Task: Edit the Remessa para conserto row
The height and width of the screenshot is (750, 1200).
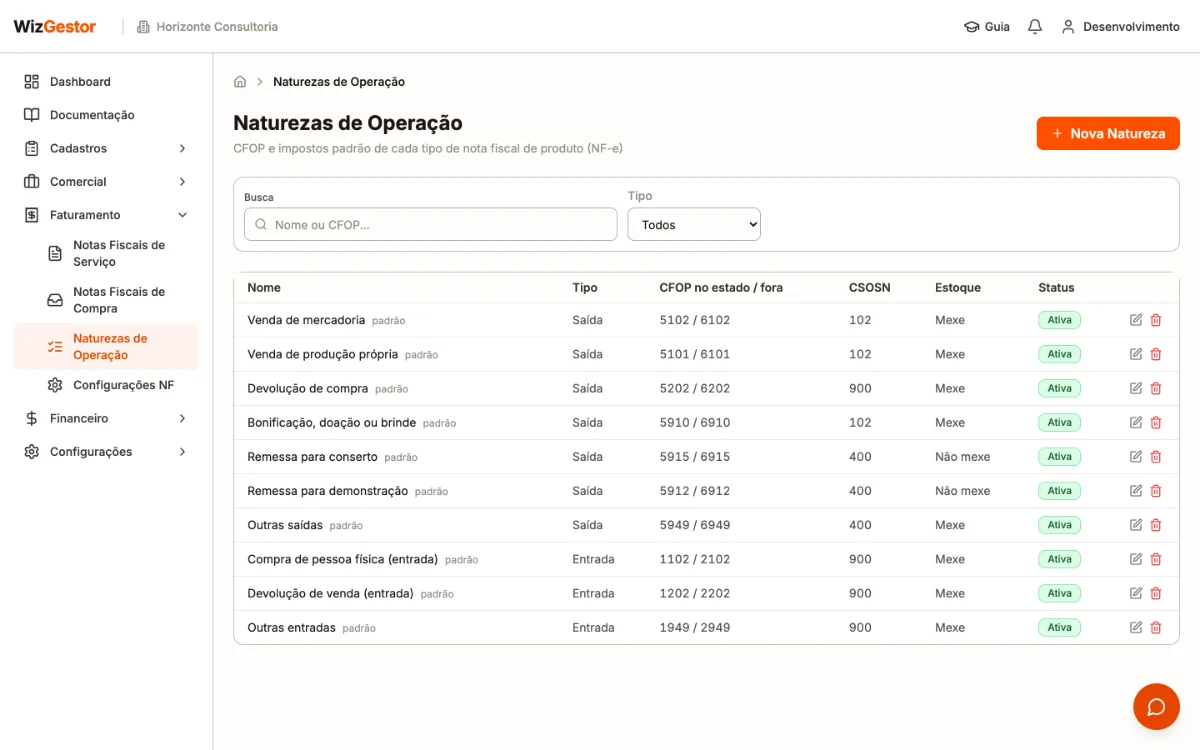Action: (1136, 456)
